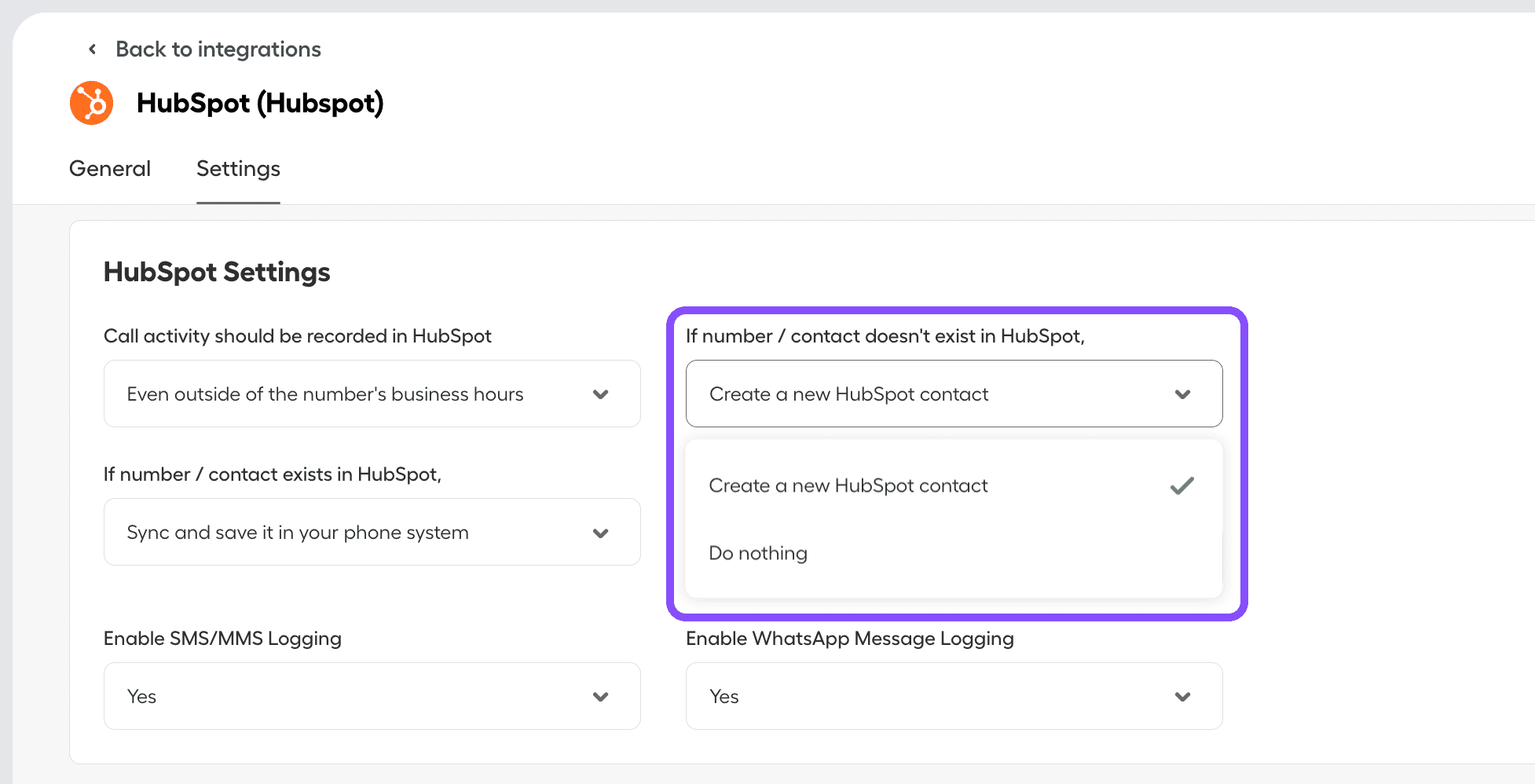This screenshot has height=784, width=1535.
Task: Select the Do nothing option
Action: 757,553
